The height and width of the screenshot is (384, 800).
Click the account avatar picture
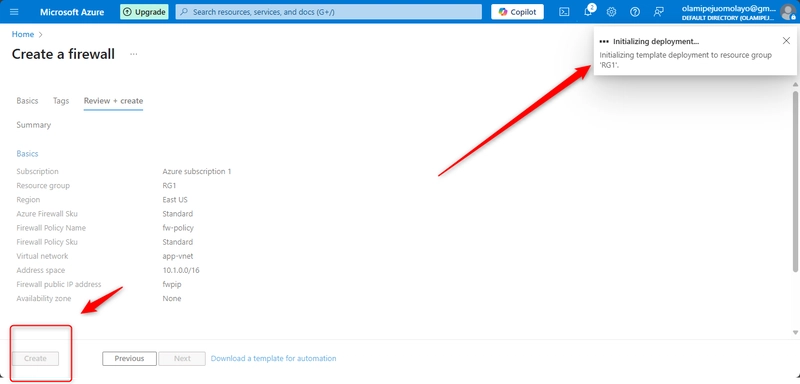coord(787,11)
